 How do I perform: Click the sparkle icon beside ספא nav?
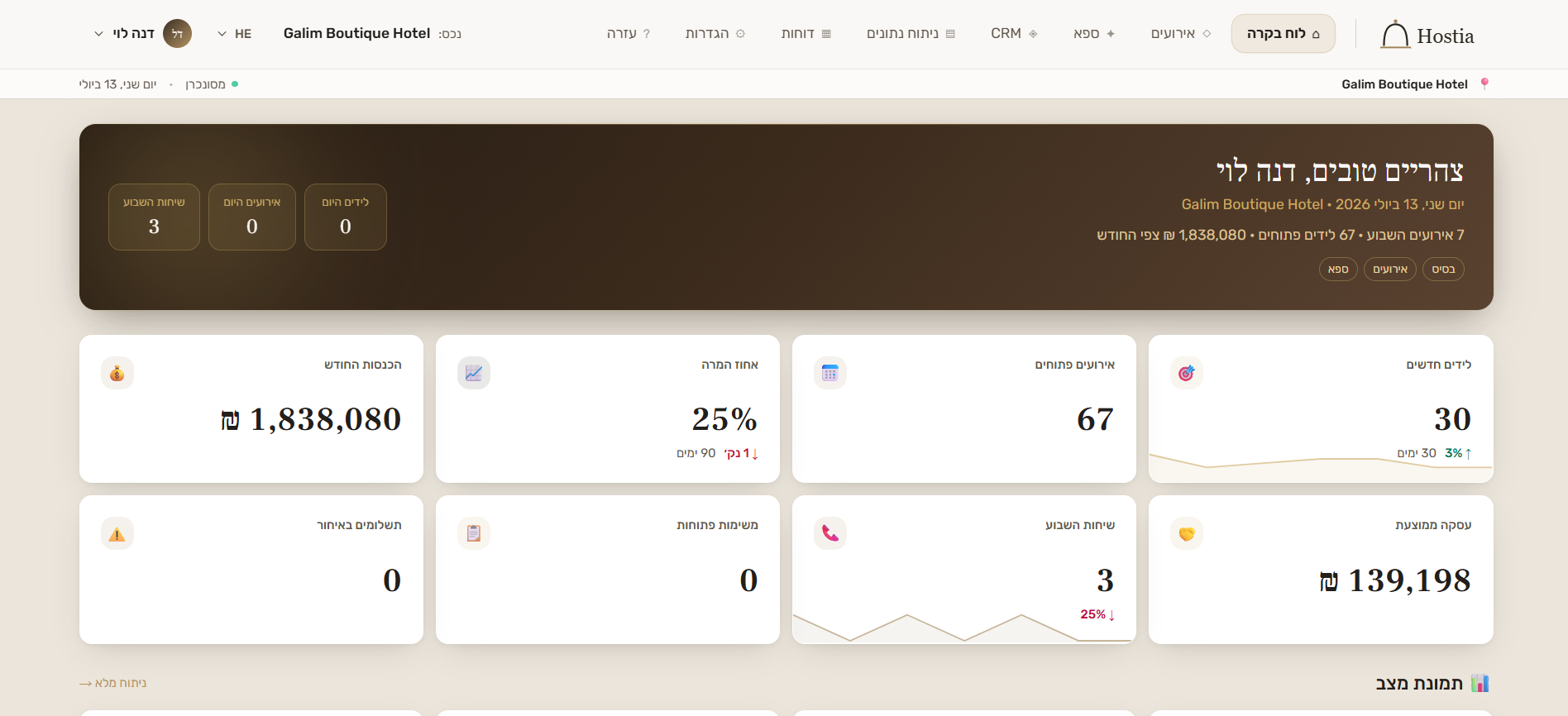click(x=1111, y=34)
